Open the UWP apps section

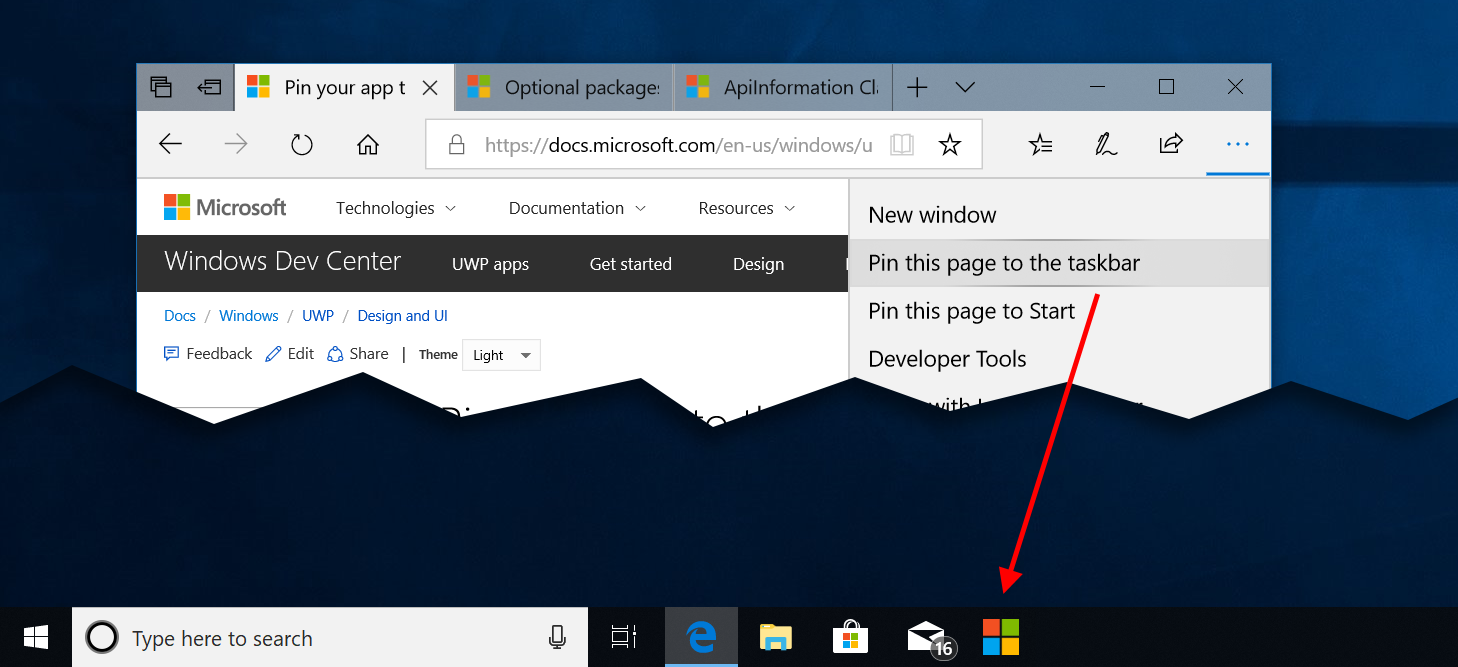tap(490, 264)
